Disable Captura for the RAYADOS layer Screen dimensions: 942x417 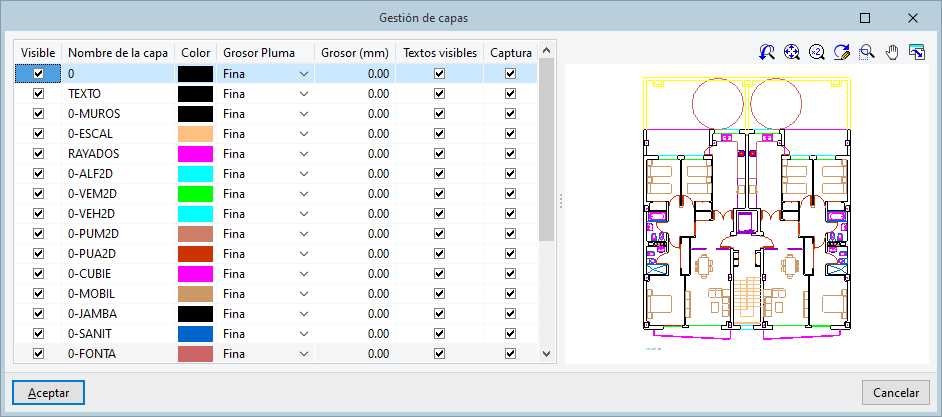pos(510,154)
